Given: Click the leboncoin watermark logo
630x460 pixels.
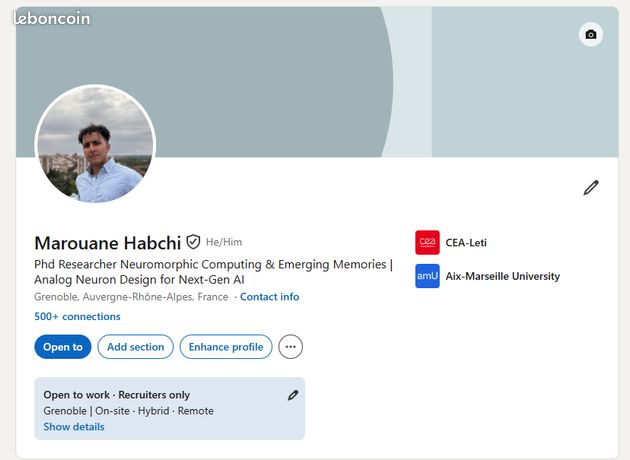Looking at the screenshot, I should click(x=51, y=18).
